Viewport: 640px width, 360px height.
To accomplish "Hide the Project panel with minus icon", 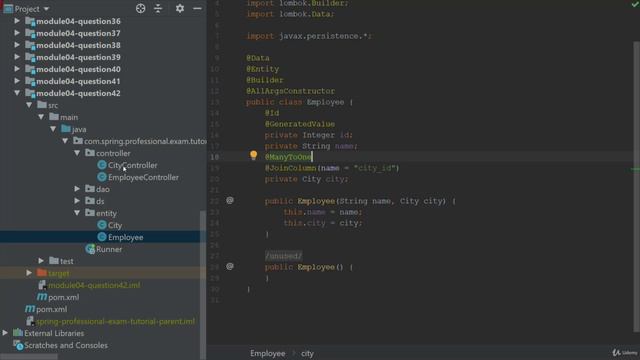I will click(197, 8).
